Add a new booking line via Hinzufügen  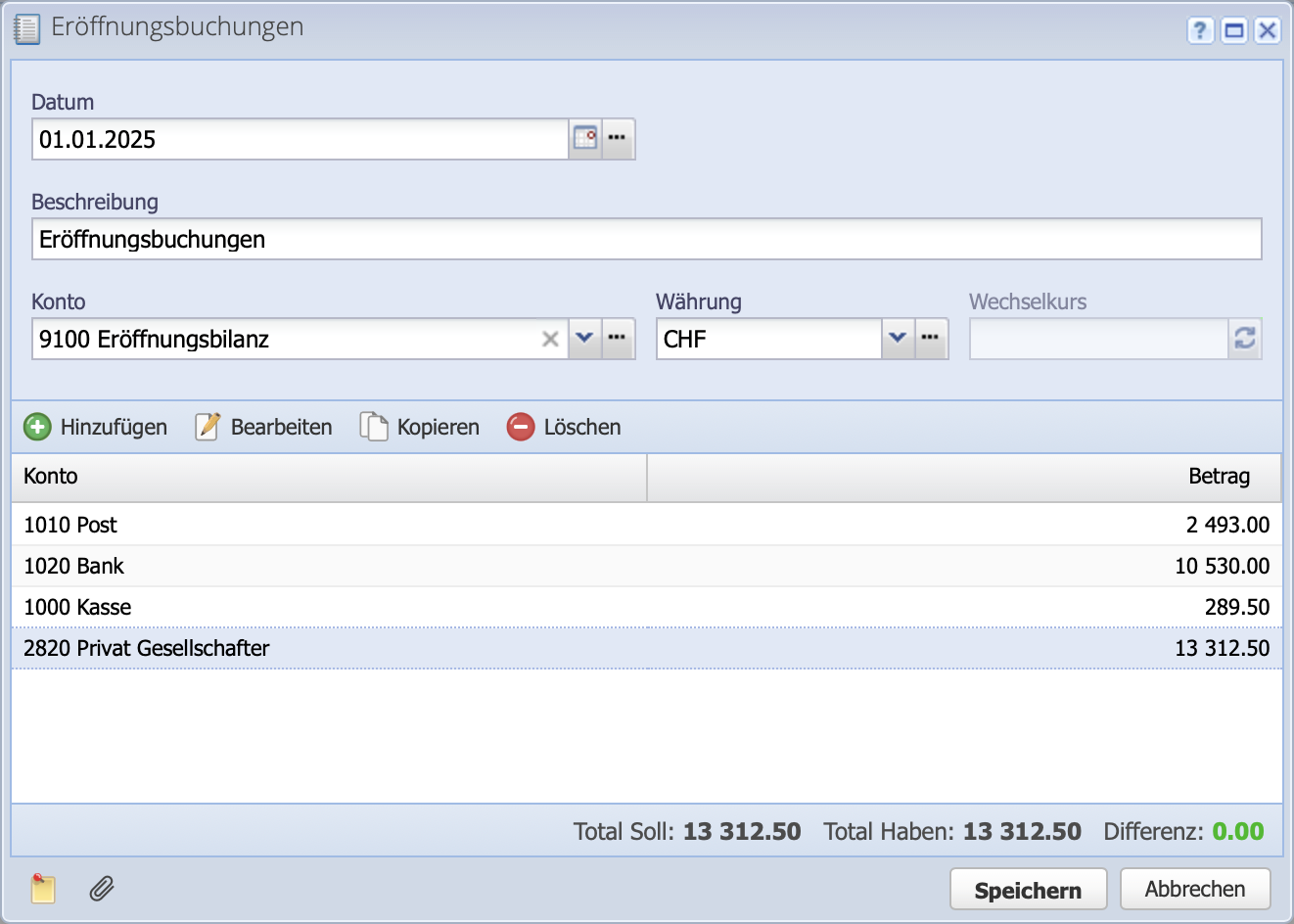click(x=95, y=427)
